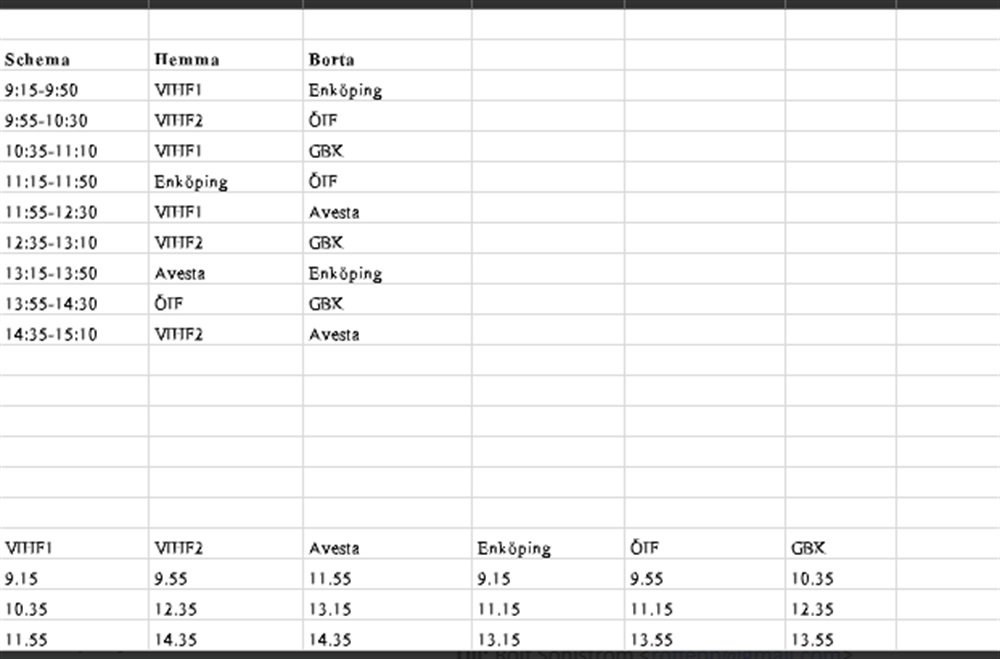Select the Hemma column header cell
This screenshot has height=659, width=1000.
(186, 60)
